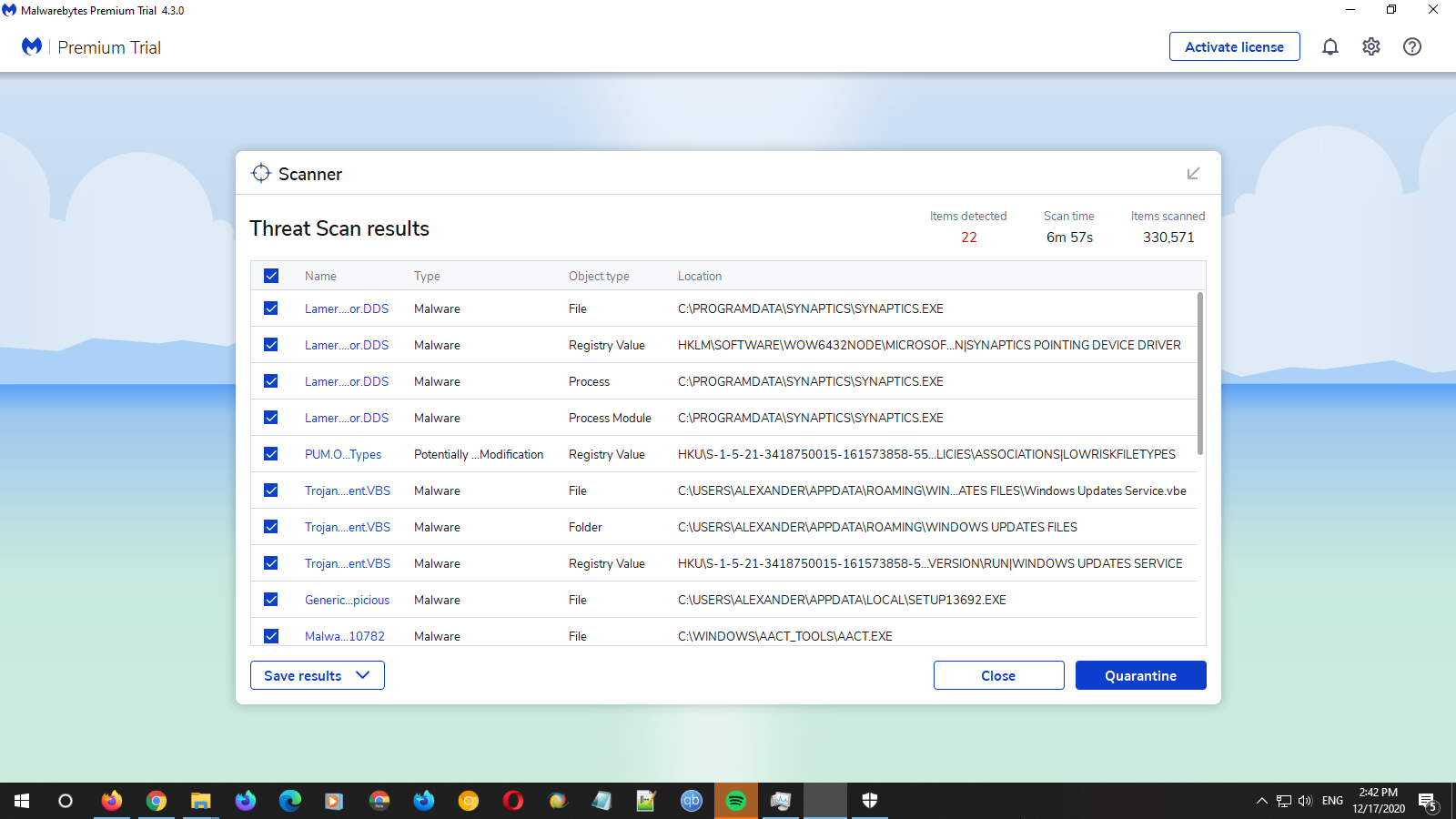Open qBittorrent from the taskbar
Image resolution: width=1456 pixels, height=819 pixels.
coord(692,801)
